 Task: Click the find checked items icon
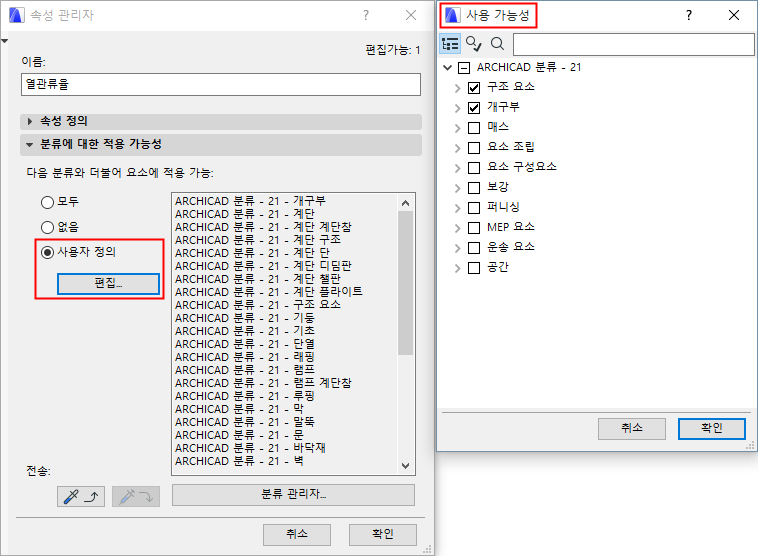coord(473,44)
